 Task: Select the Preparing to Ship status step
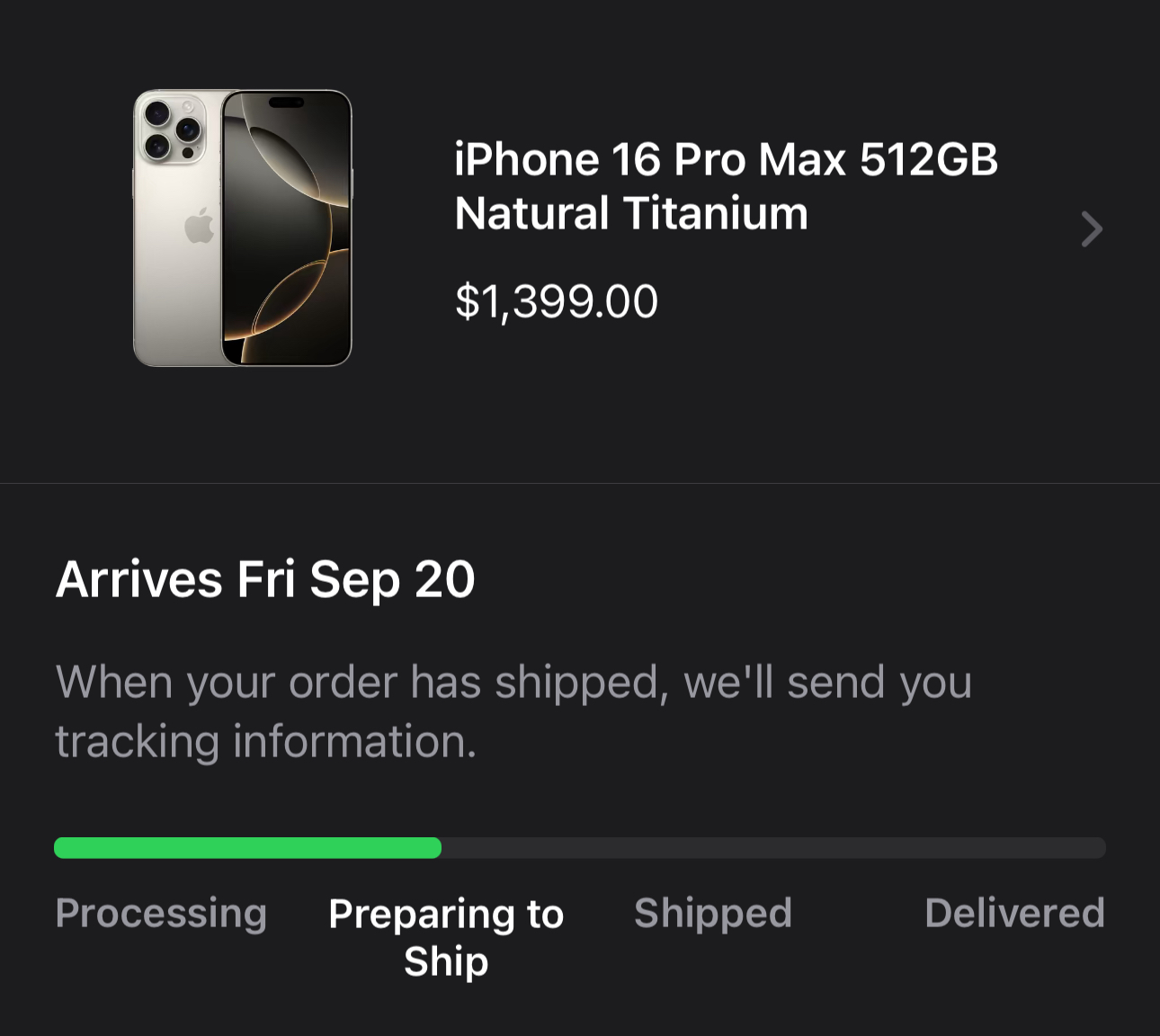click(x=446, y=937)
